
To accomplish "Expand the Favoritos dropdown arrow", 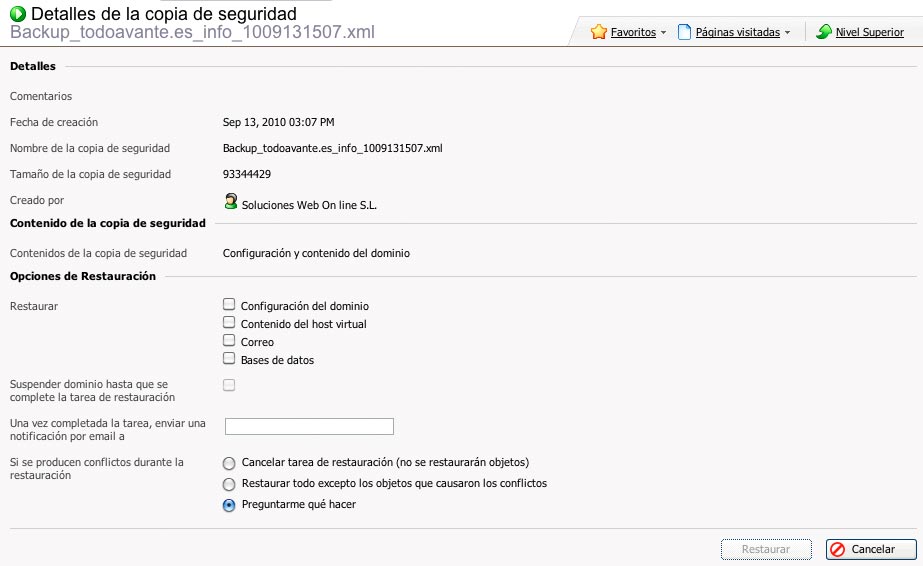I will pyautogui.click(x=663, y=33).
